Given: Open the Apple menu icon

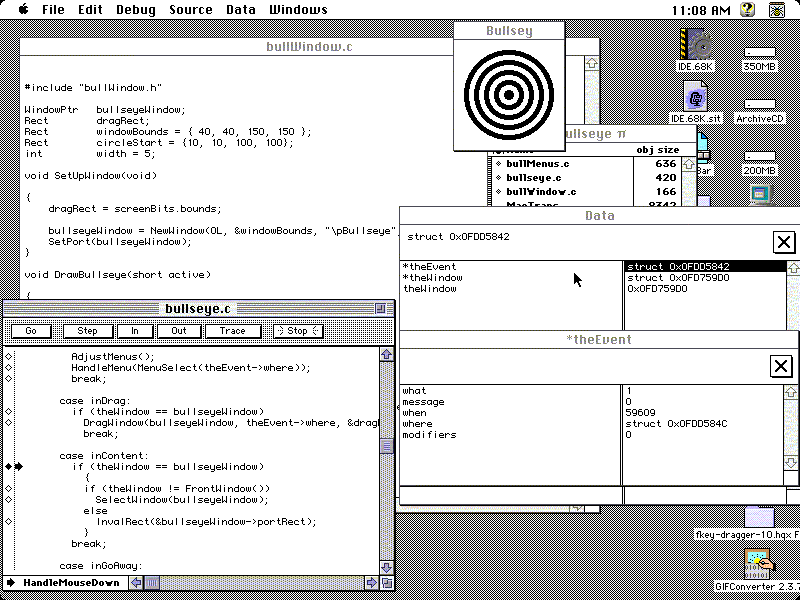Looking at the screenshot, I should pyautogui.click(x=22, y=10).
